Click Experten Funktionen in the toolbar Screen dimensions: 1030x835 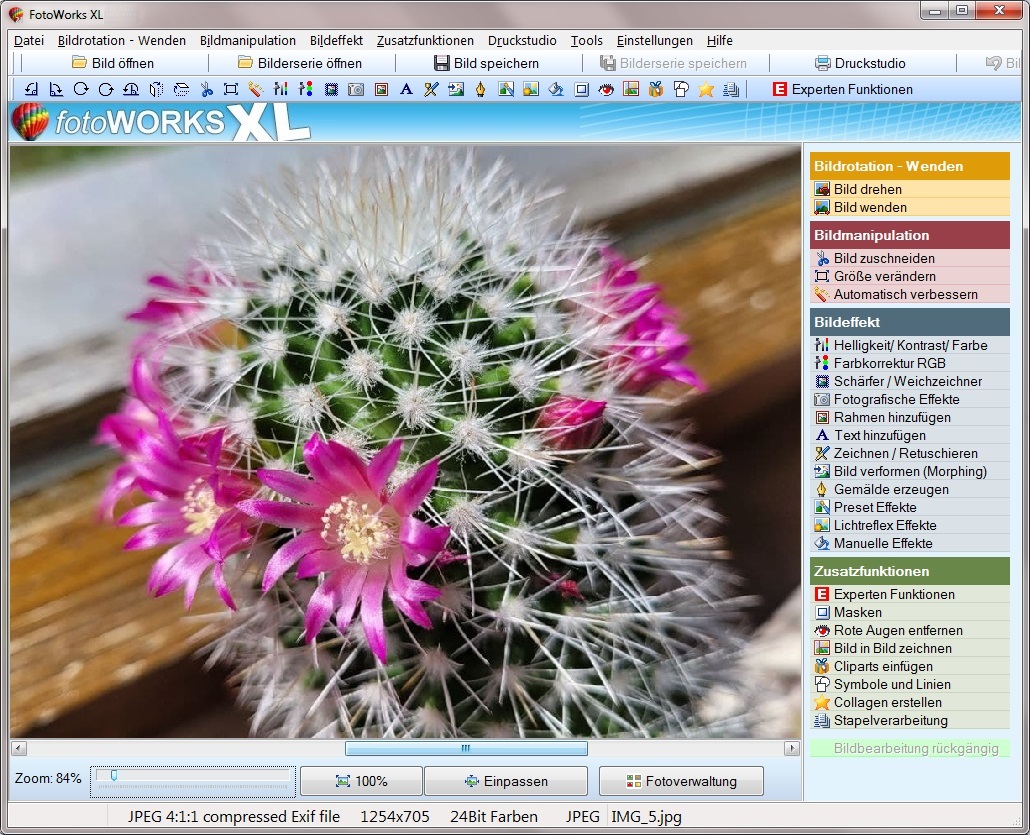pos(843,89)
